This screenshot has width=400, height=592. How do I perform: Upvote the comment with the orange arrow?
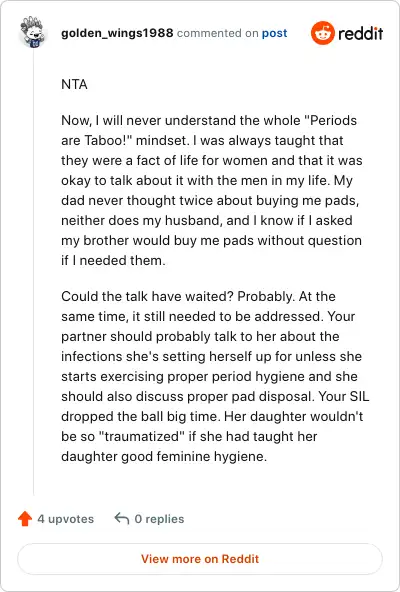coord(25,519)
